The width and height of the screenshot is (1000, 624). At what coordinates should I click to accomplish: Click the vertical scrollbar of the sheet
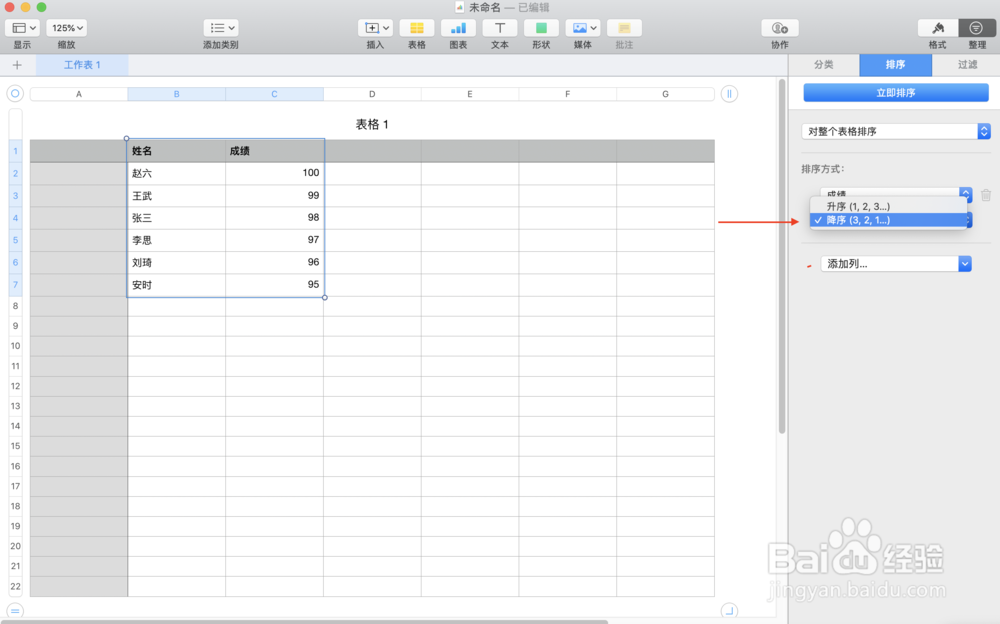(x=782, y=256)
